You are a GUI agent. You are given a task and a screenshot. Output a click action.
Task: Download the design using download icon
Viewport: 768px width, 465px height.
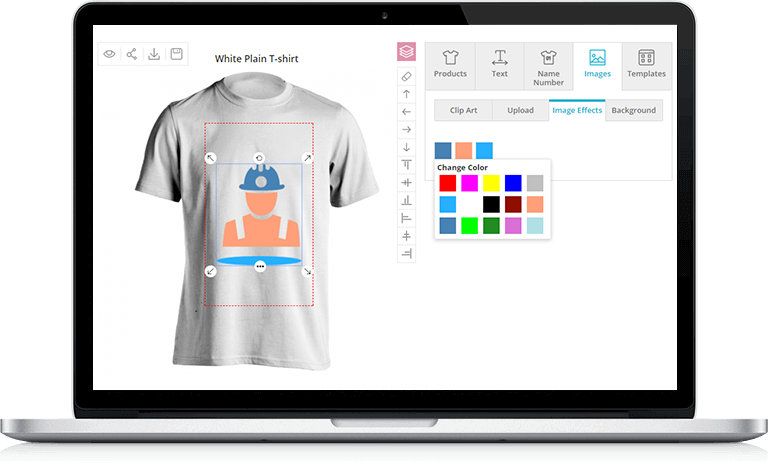154,54
